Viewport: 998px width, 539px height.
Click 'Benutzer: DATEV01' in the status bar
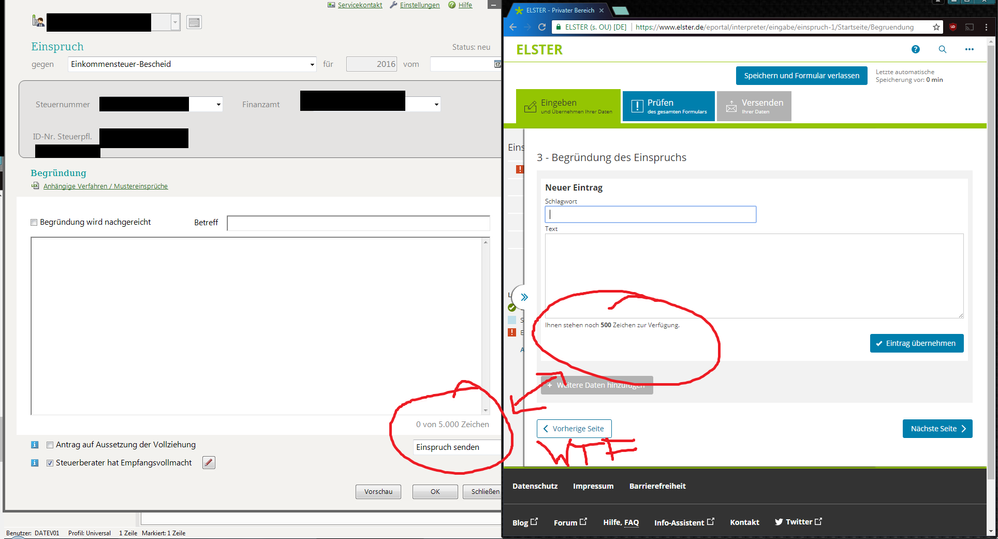32,533
